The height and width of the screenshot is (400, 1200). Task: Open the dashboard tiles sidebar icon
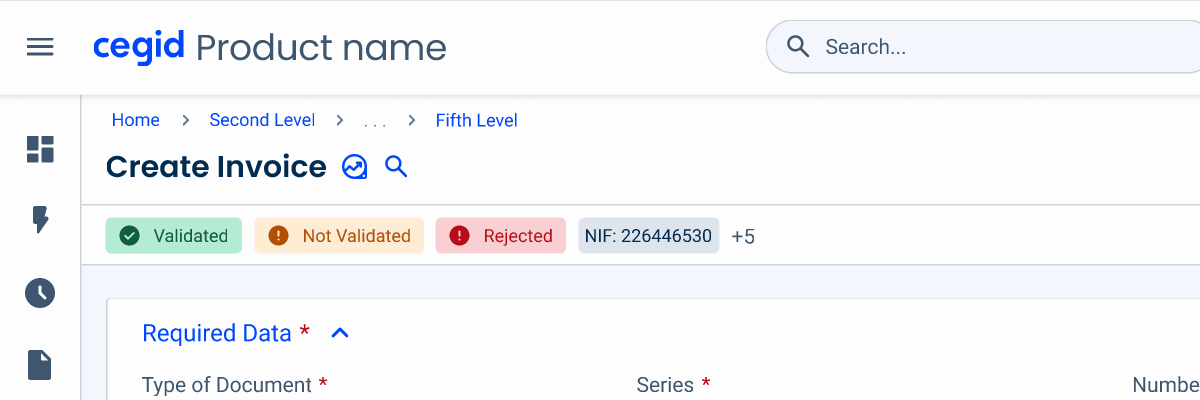tap(40, 149)
